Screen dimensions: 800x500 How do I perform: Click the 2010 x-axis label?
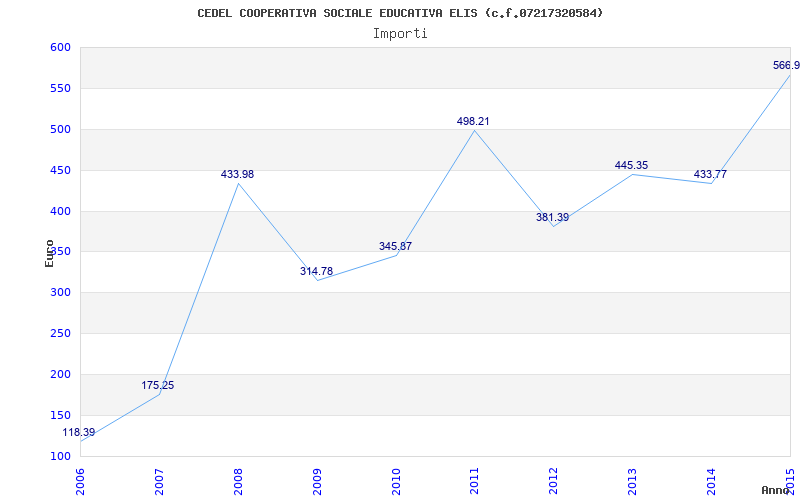pos(396,482)
